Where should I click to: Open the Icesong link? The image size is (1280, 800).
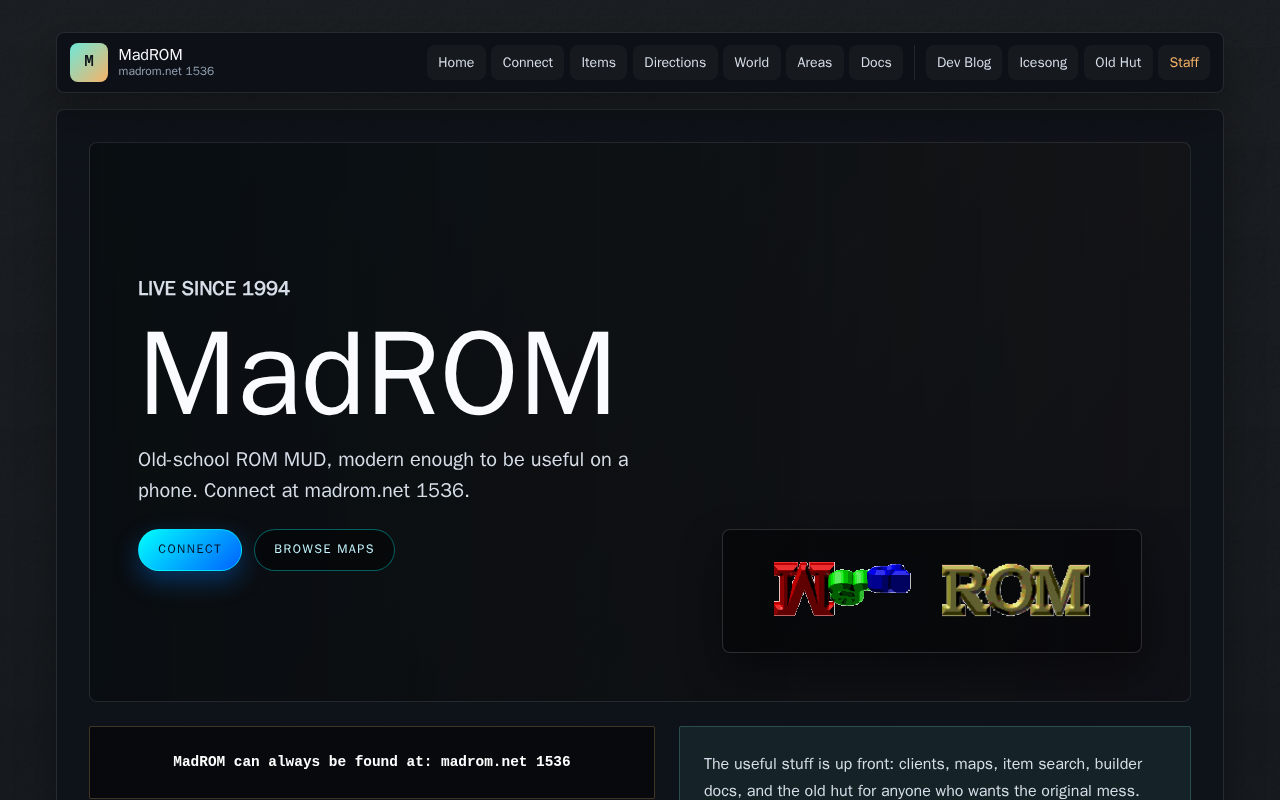click(1043, 62)
